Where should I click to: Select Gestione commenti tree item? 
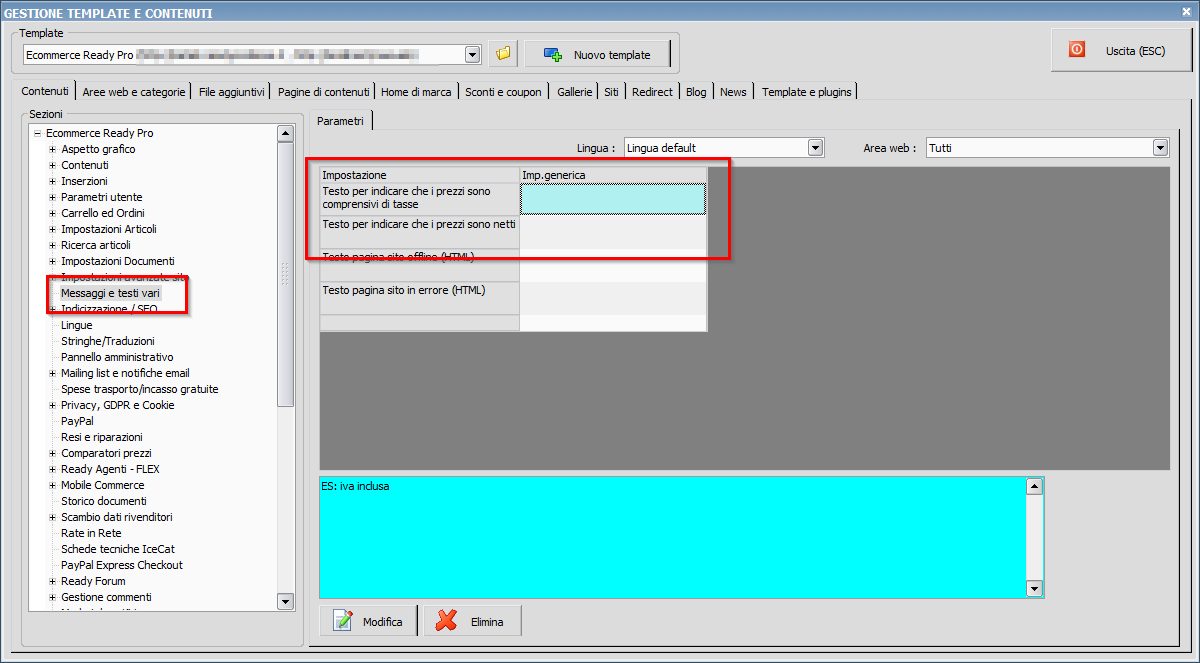[x=106, y=597]
